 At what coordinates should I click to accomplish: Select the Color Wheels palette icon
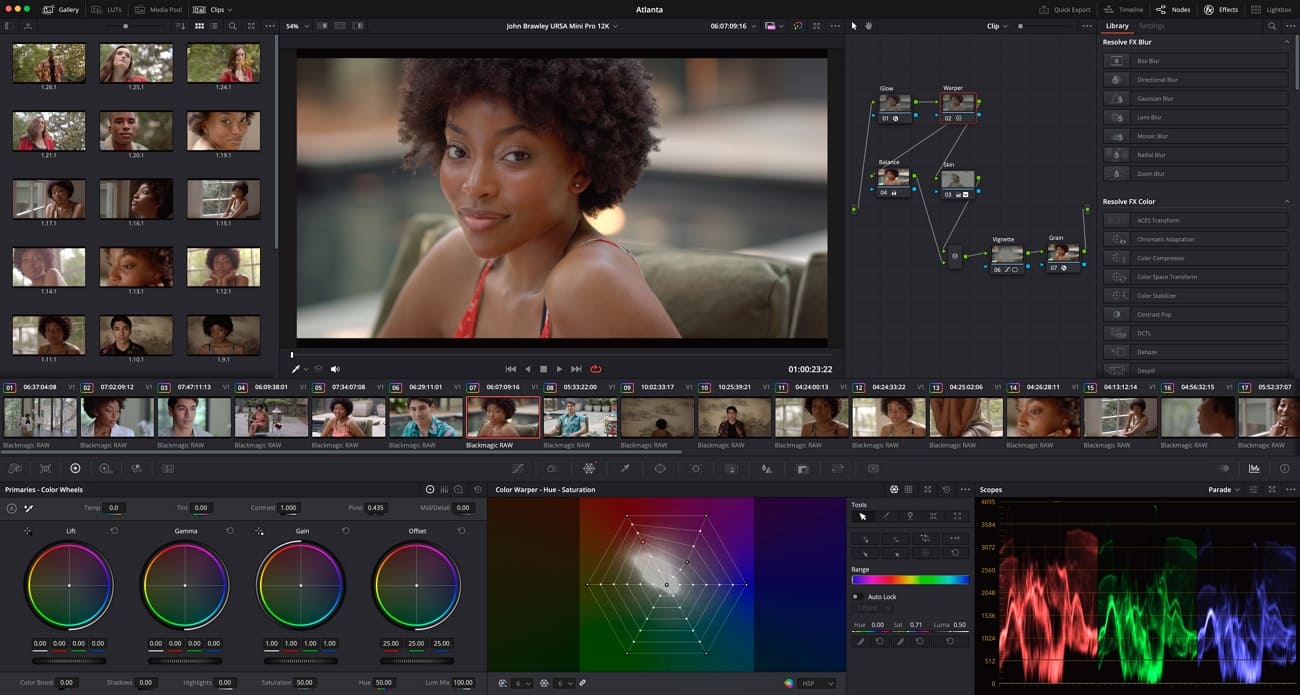pos(75,468)
